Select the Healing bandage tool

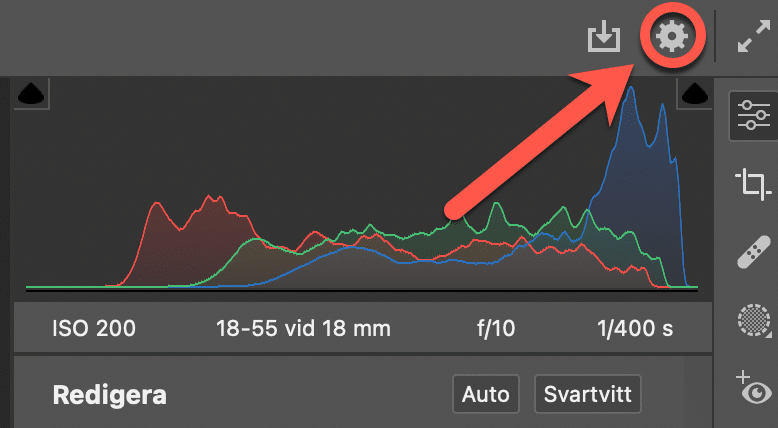point(751,252)
